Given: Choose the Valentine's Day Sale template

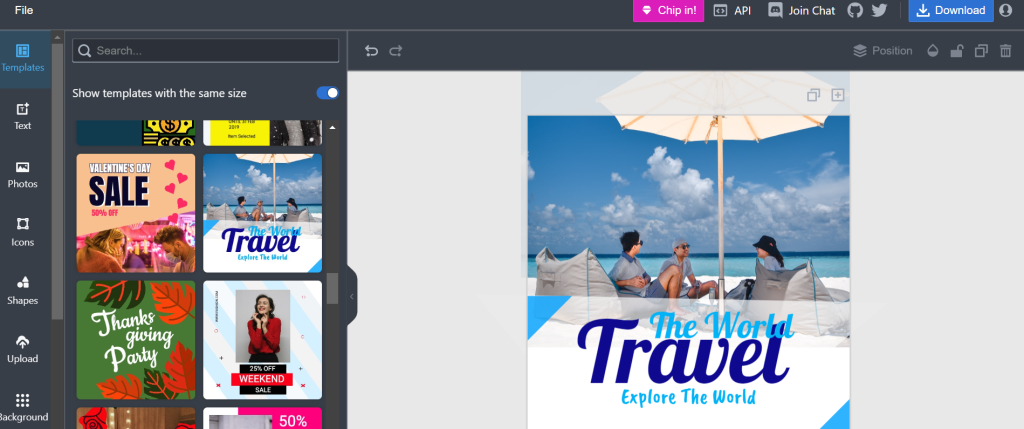Looking at the screenshot, I should point(136,213).
